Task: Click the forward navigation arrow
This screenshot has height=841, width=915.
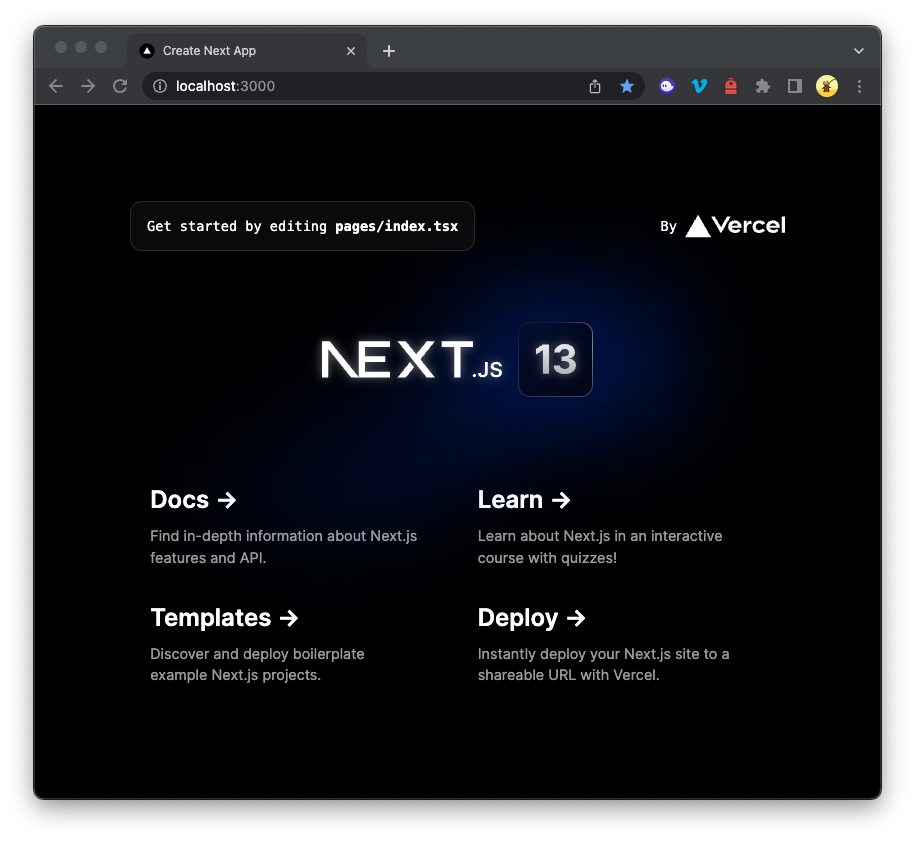Action: click(88, 87)
